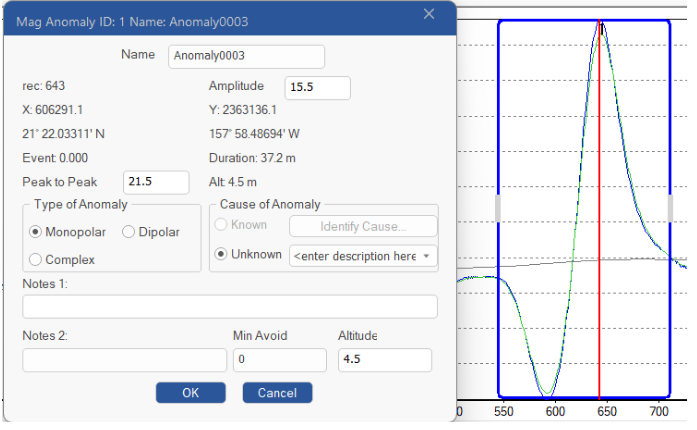This screenshot has width=697, height=430.
Task: Click the Name input field
Action: point(246,56)
